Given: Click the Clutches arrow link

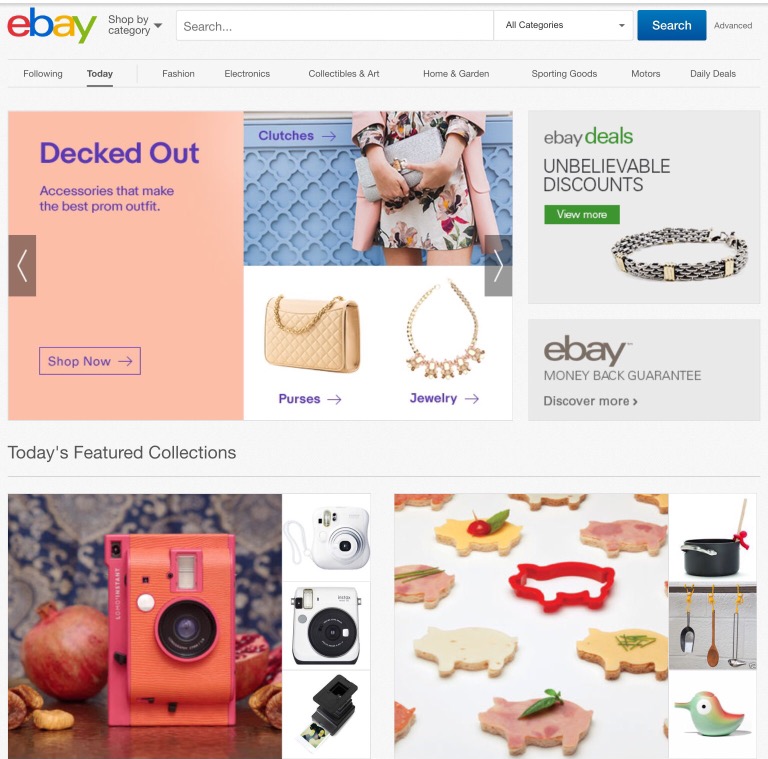Looking at the screenshot, I should coord(297,136).
